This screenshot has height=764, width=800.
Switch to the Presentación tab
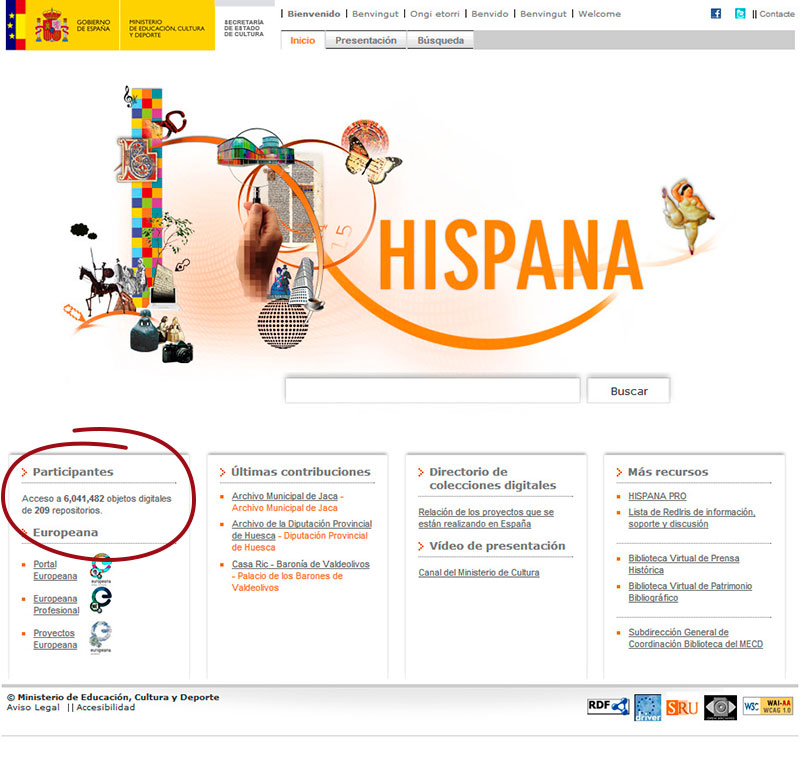pos(366,40)
